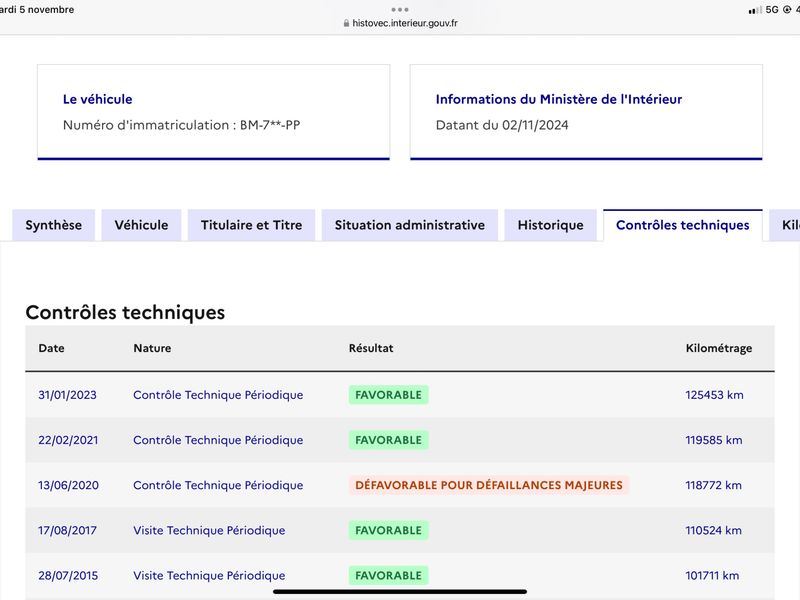Click the DÉFAVORABLE POUR DÉFAILLANCES MAJEURES badge
This screenshot has width=800, height=600.
coord(489,485)
